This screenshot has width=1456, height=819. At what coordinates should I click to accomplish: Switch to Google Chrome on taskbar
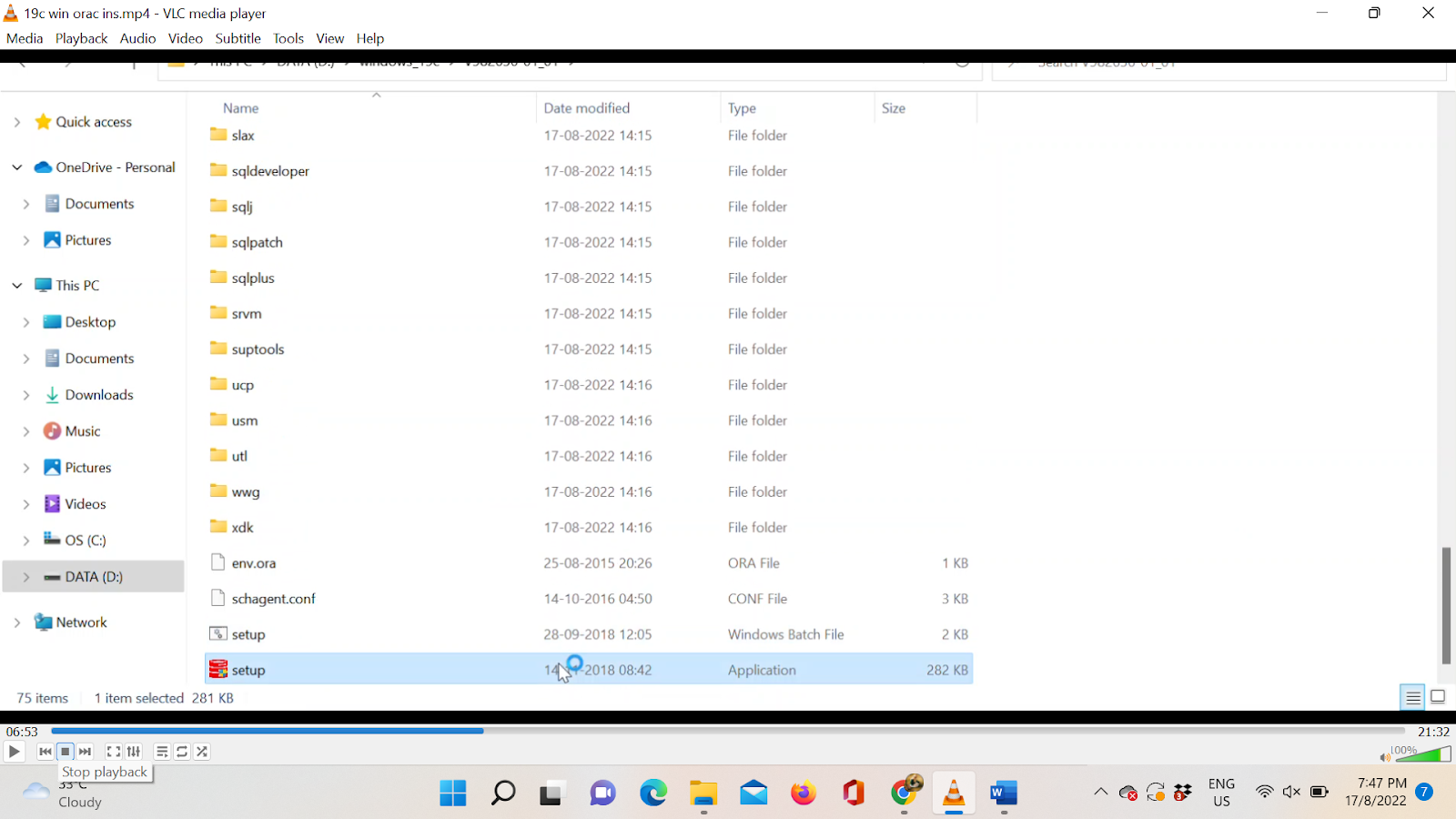[x=905, y=792]
